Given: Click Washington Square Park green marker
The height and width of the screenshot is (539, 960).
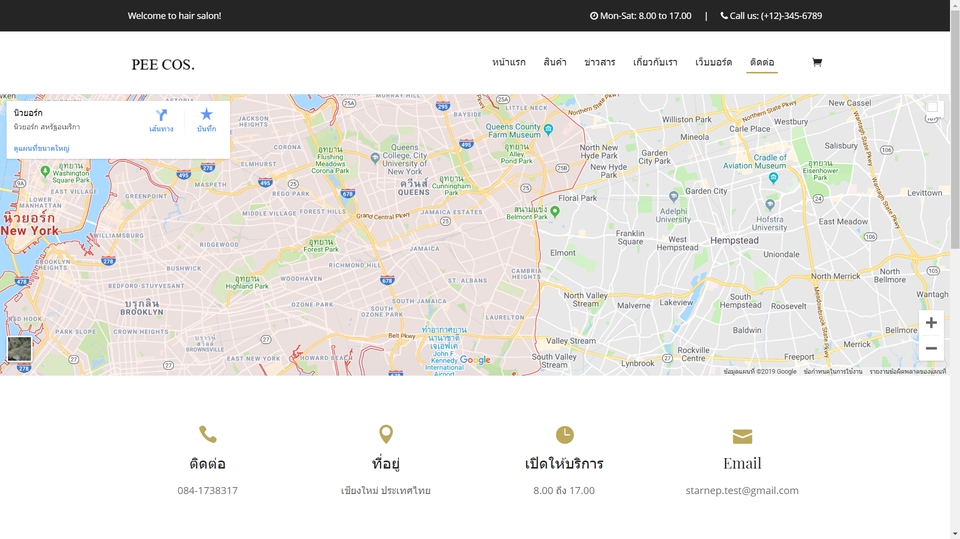Looking at the screenshot, I should tap(45, 172).
